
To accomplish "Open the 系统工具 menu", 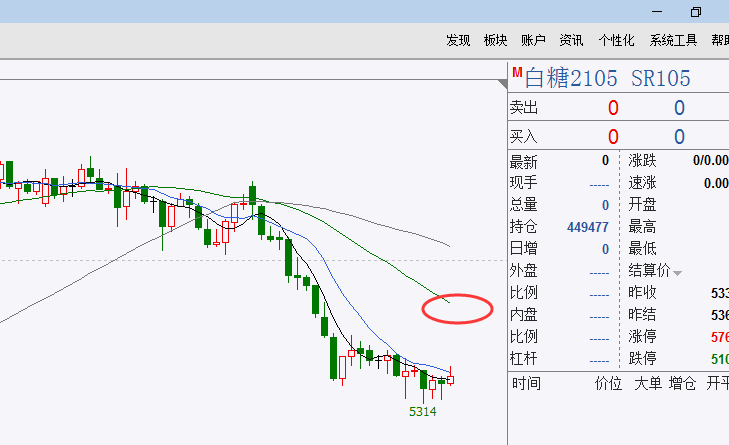I will [673, 40].
